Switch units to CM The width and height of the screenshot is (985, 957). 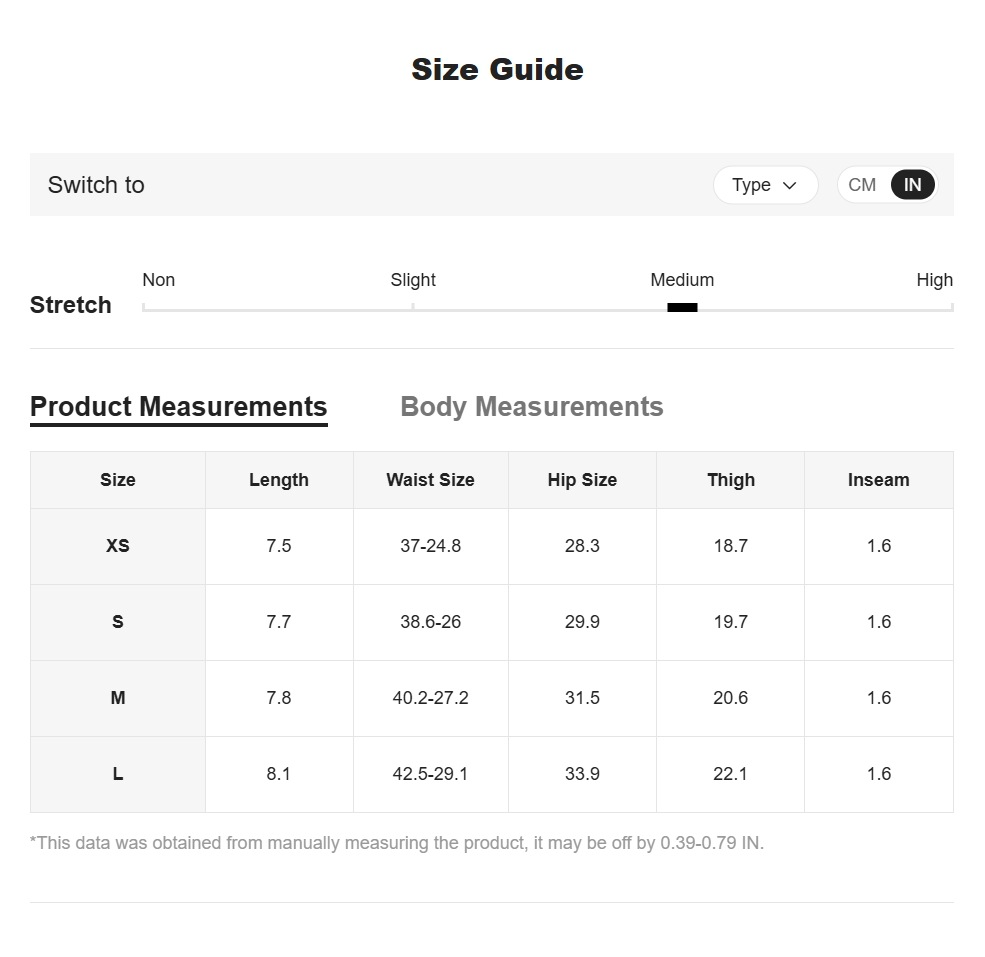862,185
